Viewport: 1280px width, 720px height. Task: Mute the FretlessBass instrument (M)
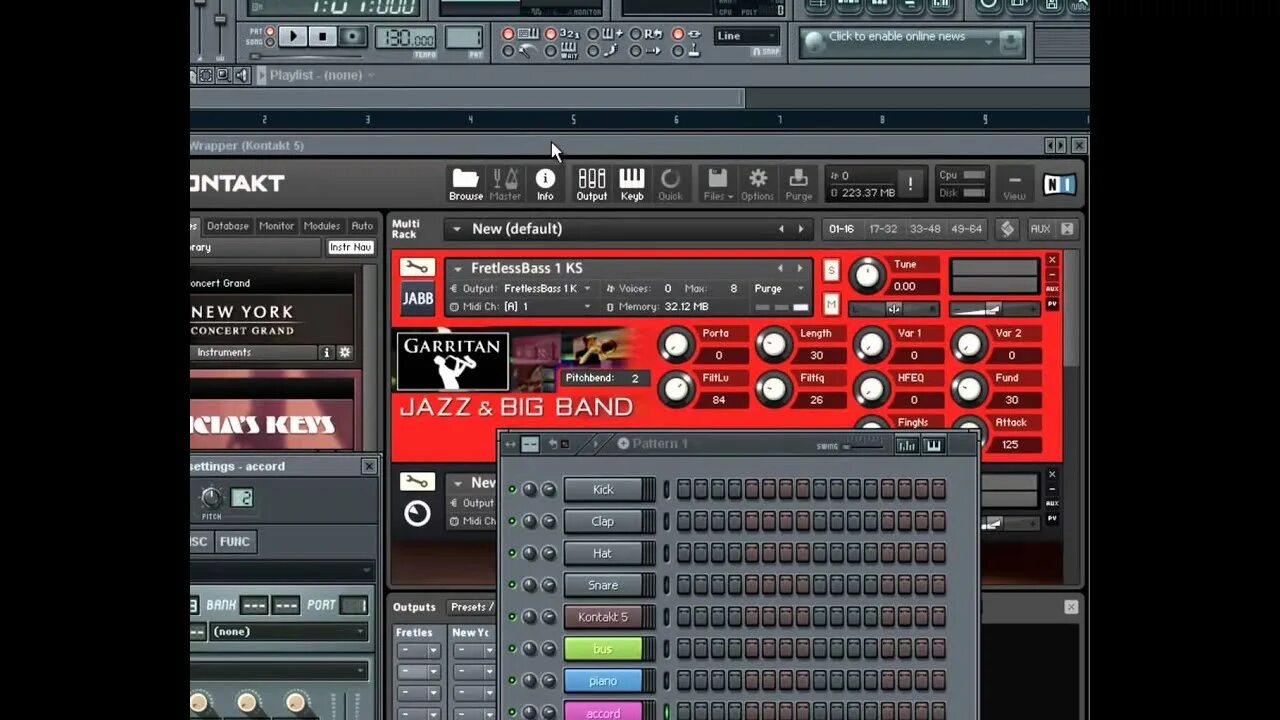pos(831,303)
